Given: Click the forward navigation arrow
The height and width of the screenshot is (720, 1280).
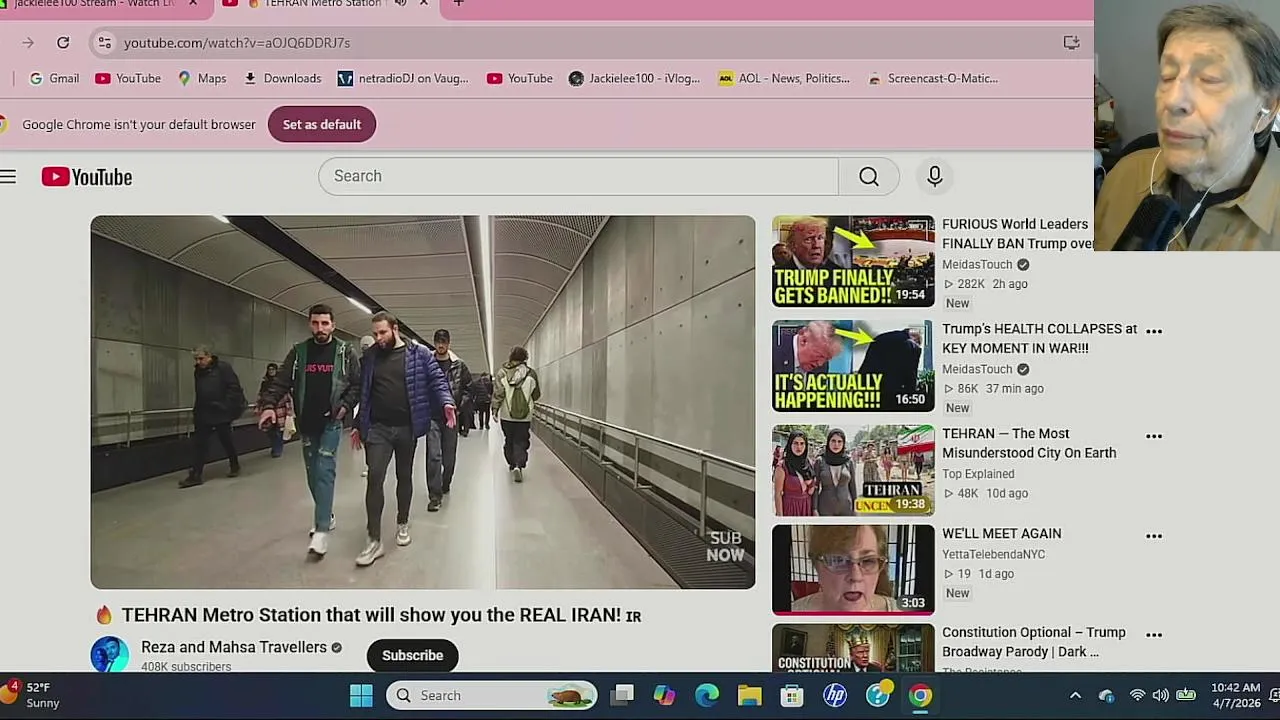Looking at the screenshot, I should 28,43.
